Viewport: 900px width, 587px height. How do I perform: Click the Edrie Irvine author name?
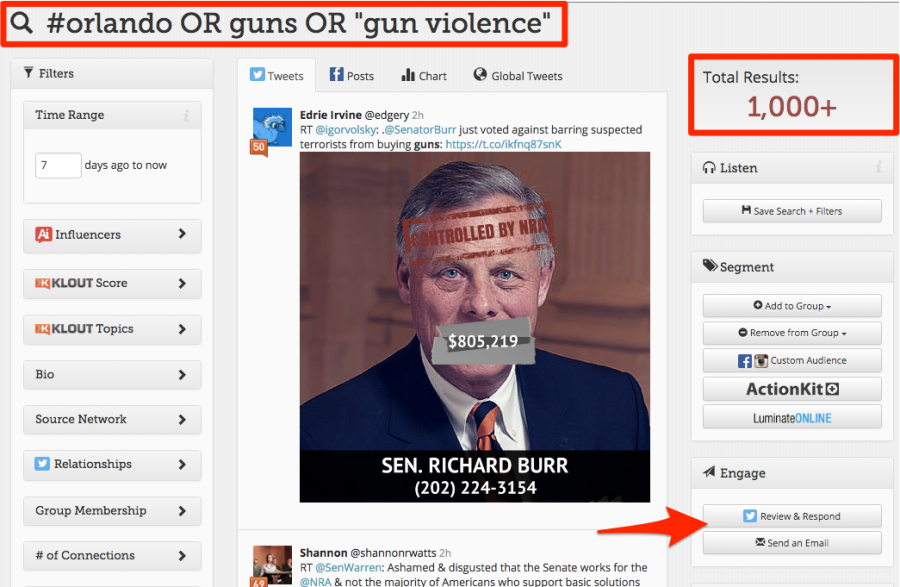pyautogui.click(x=331, y=115)
